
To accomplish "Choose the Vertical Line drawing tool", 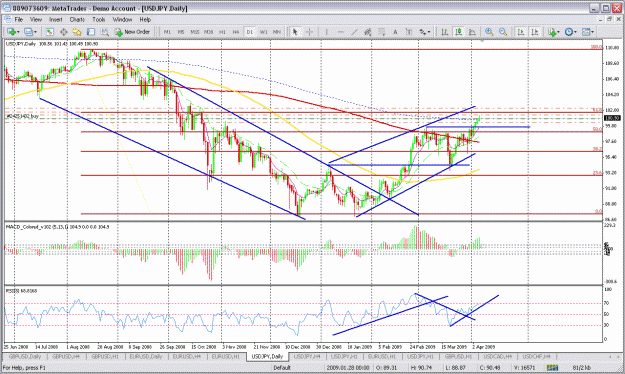I will [x=327, y=32].
